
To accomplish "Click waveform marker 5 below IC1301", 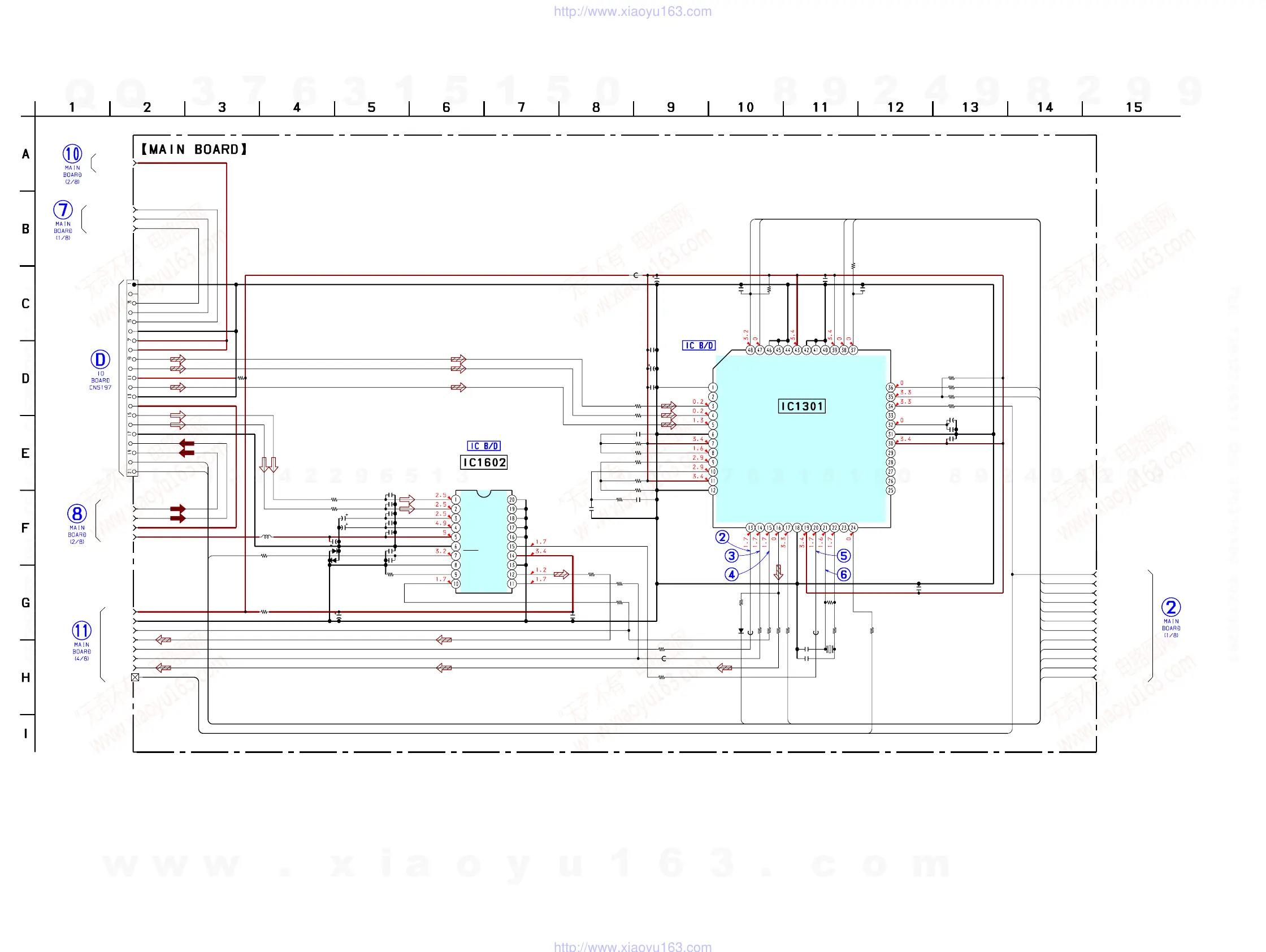I will click(844, 555).
